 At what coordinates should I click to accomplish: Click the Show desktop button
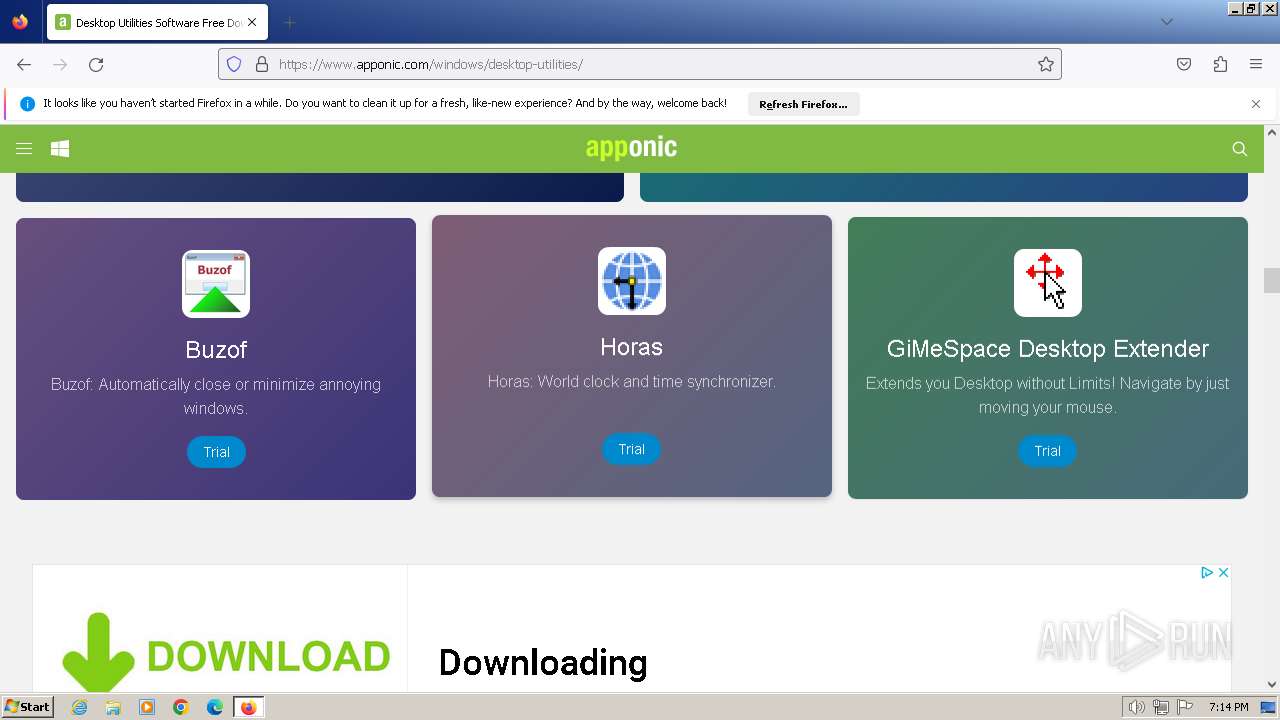[1269, 707]
